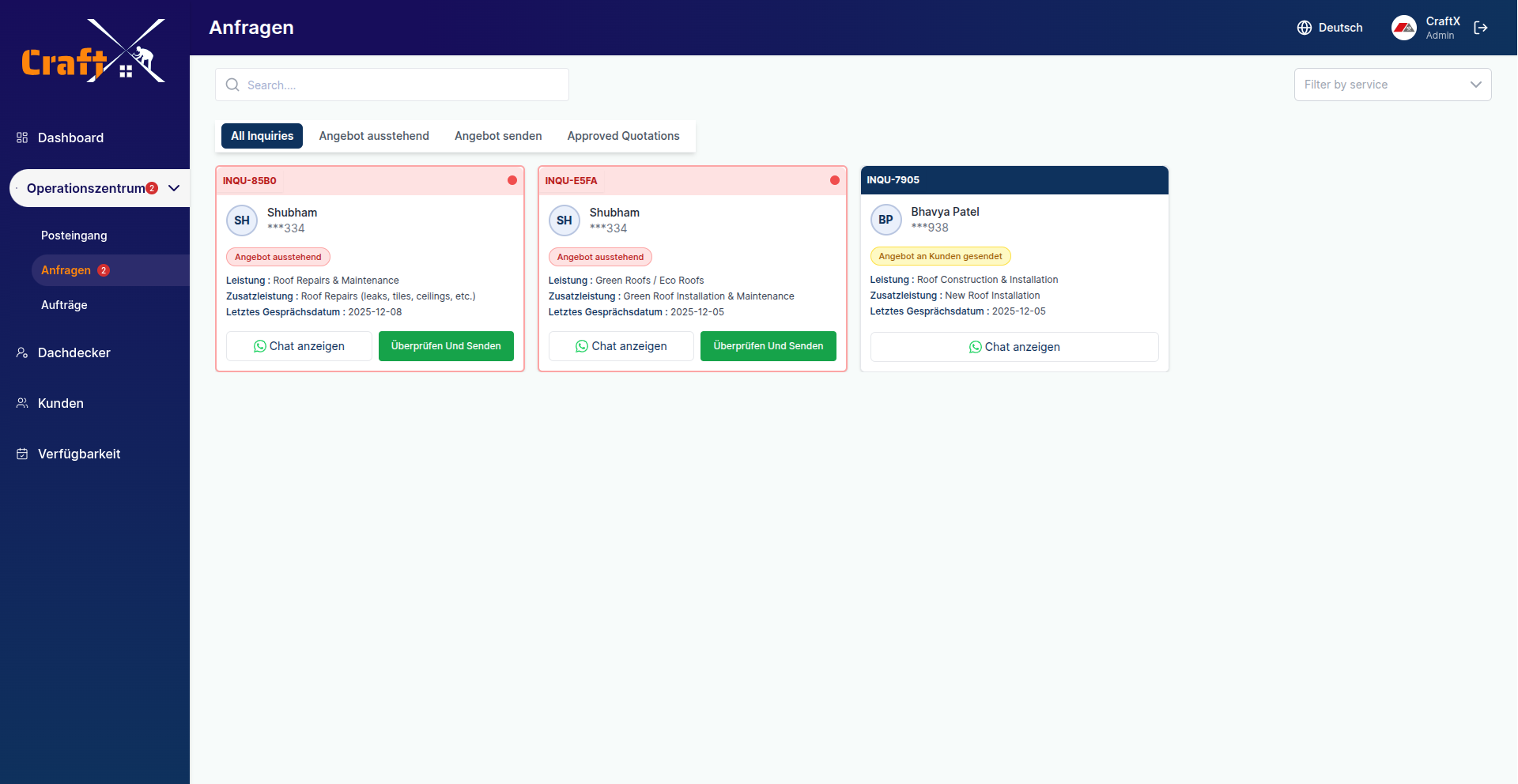Click the Verfügbarkeit calendar icon
This screenshot has width=1518, height=784.
tap(22, 454)
